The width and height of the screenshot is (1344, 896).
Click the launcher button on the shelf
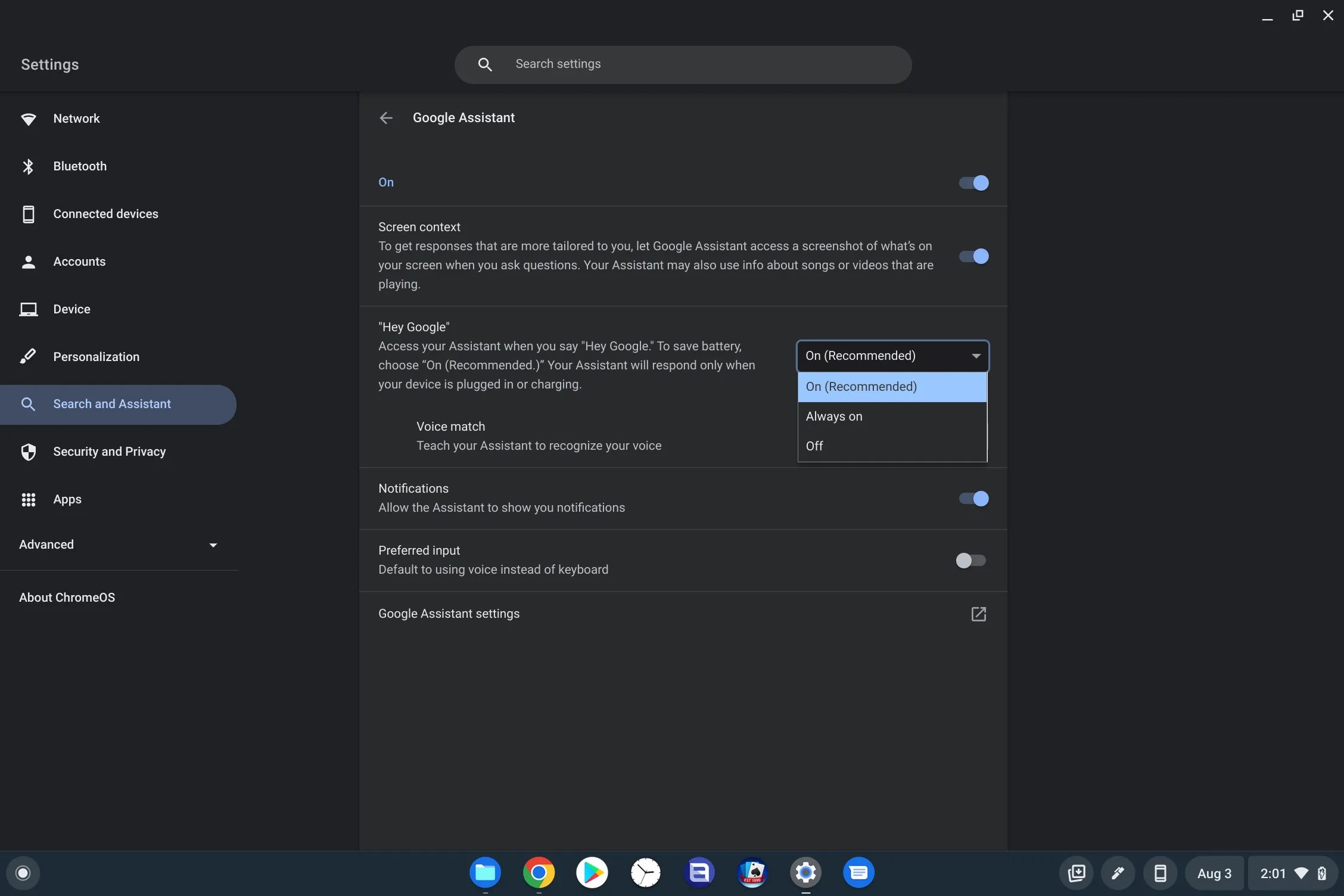23,873
